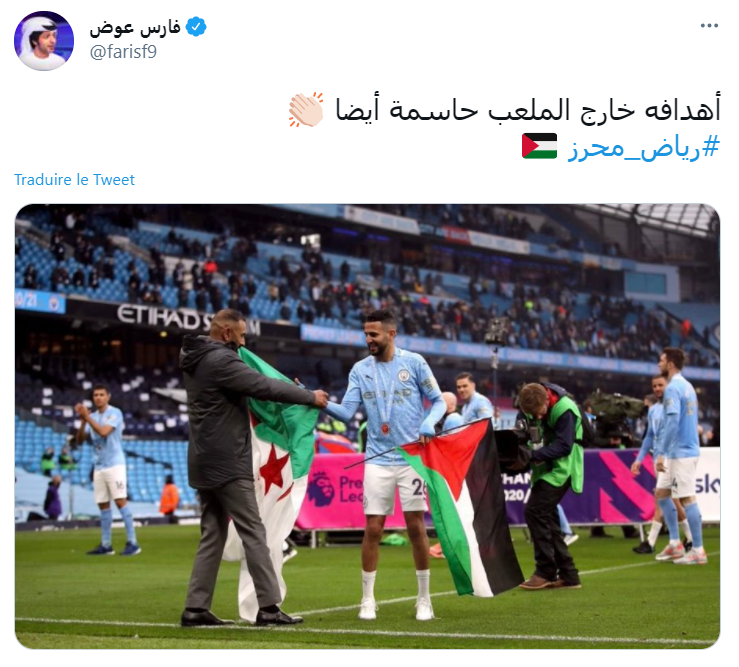
Task: Open the three-dot more options menu
Action: [709, 26]
